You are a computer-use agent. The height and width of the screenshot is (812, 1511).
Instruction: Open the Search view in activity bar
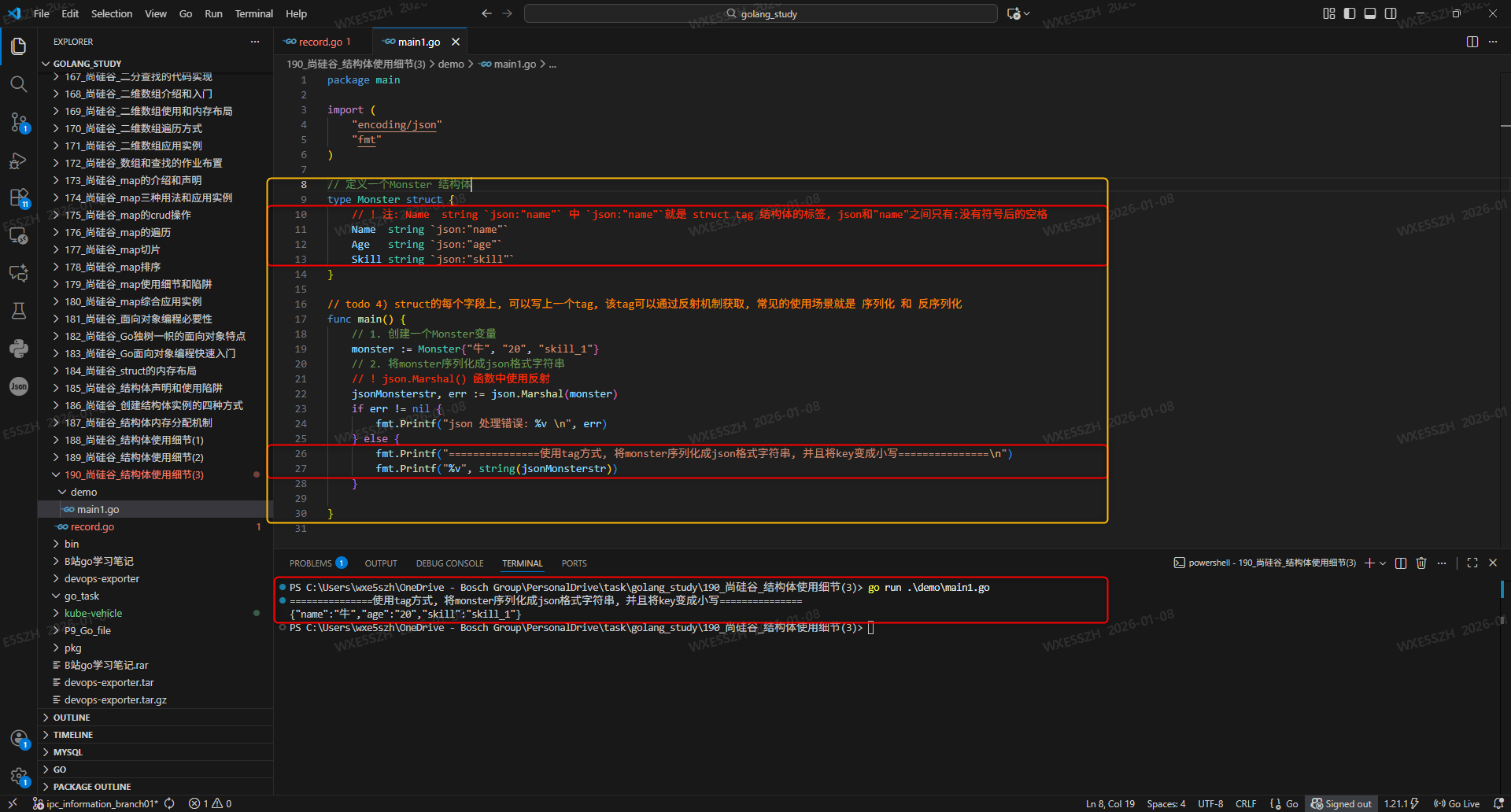coord(19,84)
